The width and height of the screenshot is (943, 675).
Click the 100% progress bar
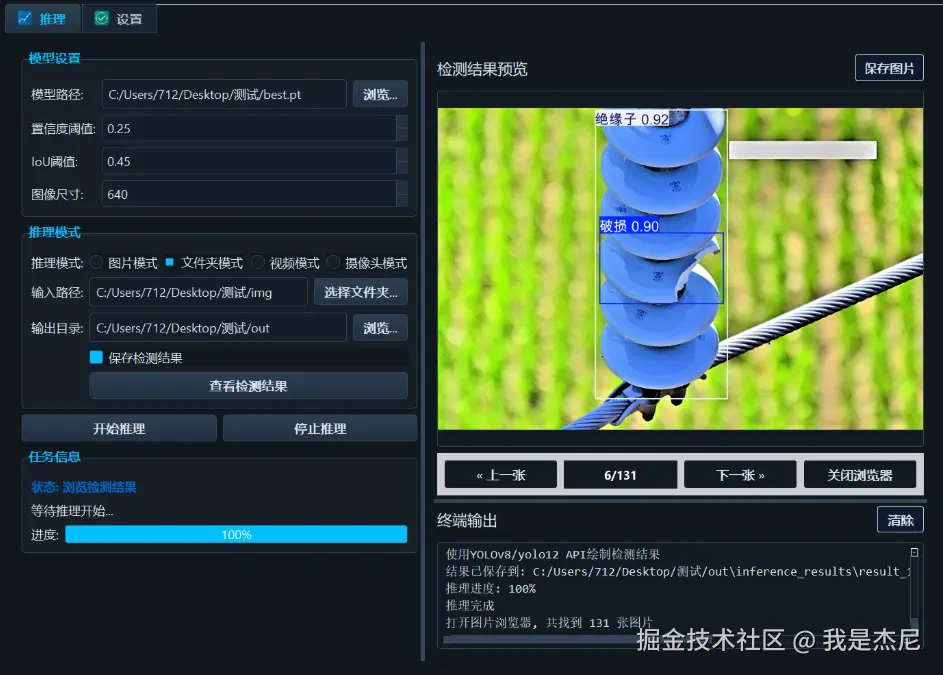click(236, 534)
